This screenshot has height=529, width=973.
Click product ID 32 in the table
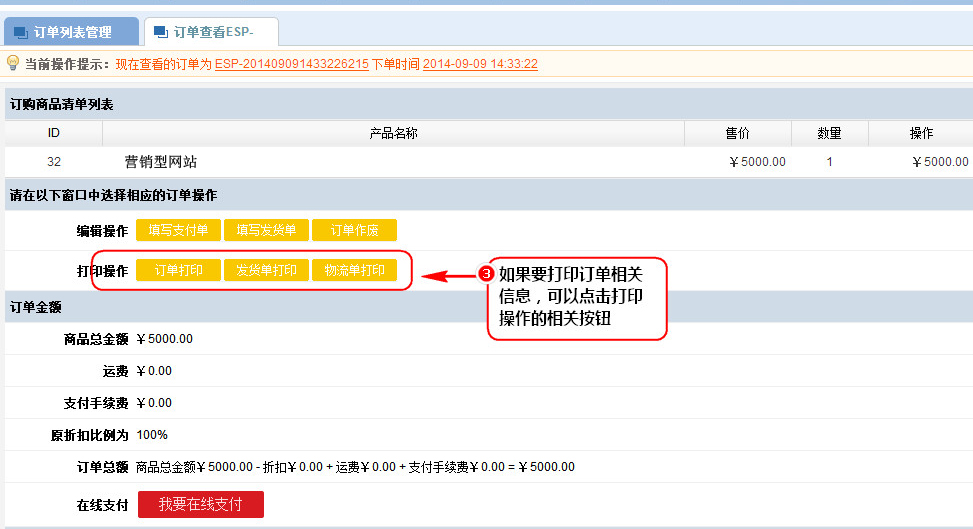click(x=54, y=162)
